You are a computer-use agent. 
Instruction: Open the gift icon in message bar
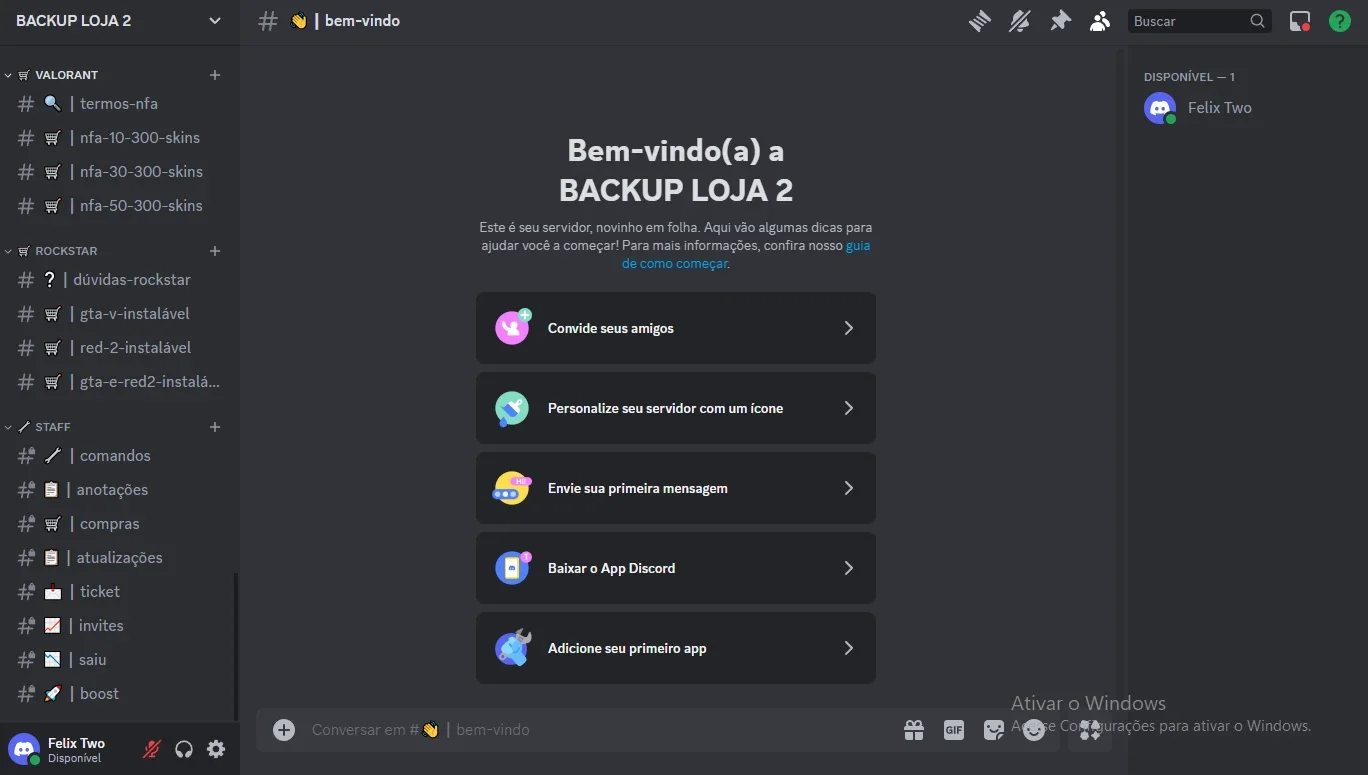(x=914, y=730)
